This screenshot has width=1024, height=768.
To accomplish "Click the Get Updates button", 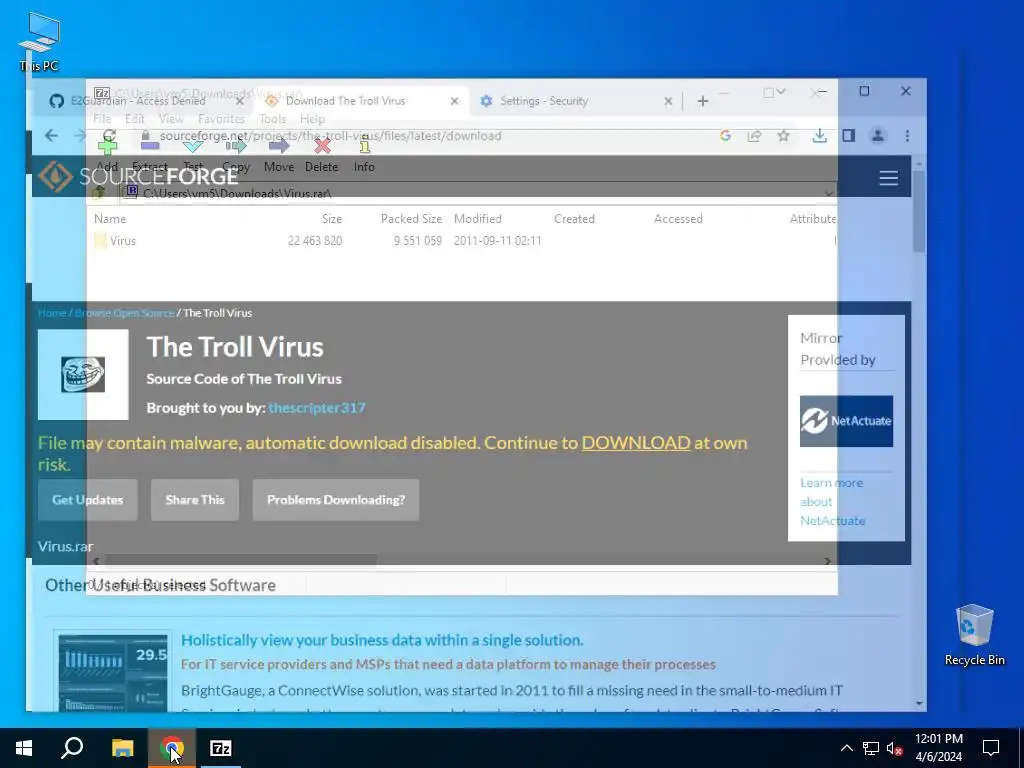I will coord(88,500).
